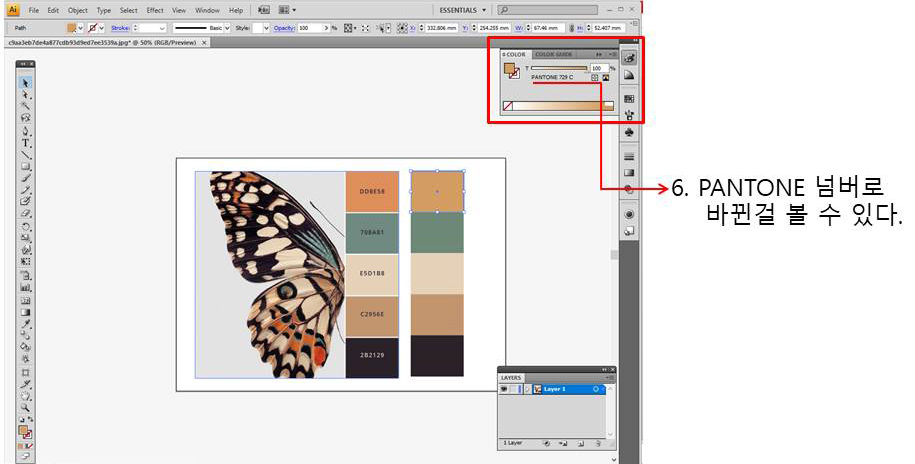
Task: Open the Stroke panel dock icon
Action: pos(629,156)
